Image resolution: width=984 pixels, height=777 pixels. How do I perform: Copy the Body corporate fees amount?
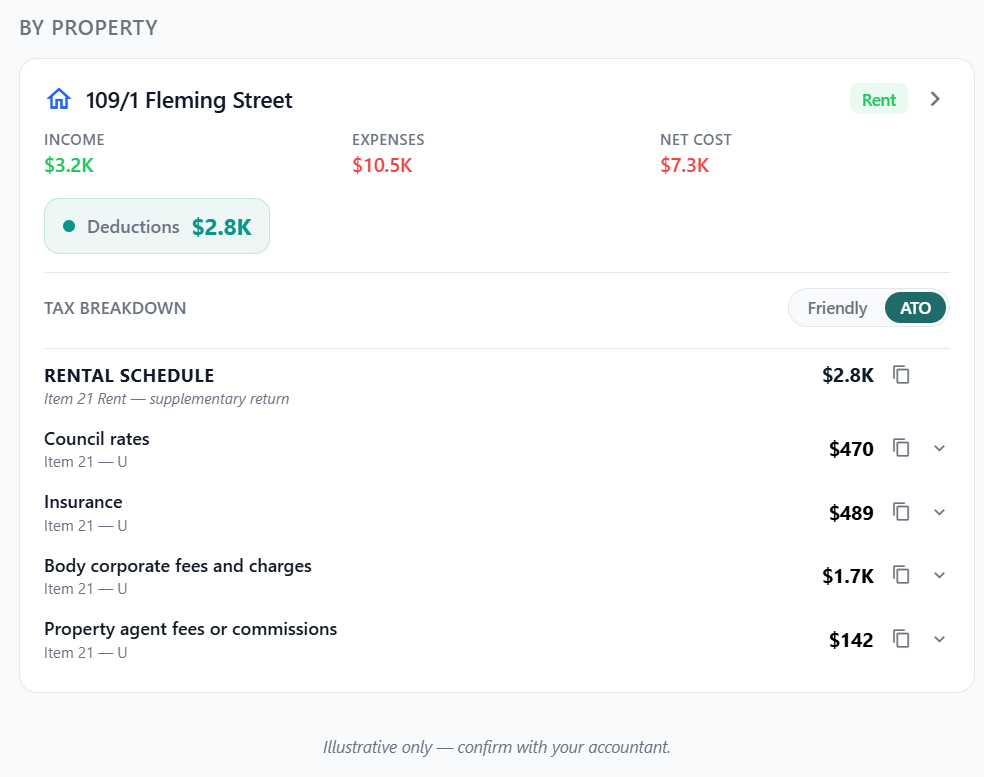pyautogui.click(x=901, y=575)
